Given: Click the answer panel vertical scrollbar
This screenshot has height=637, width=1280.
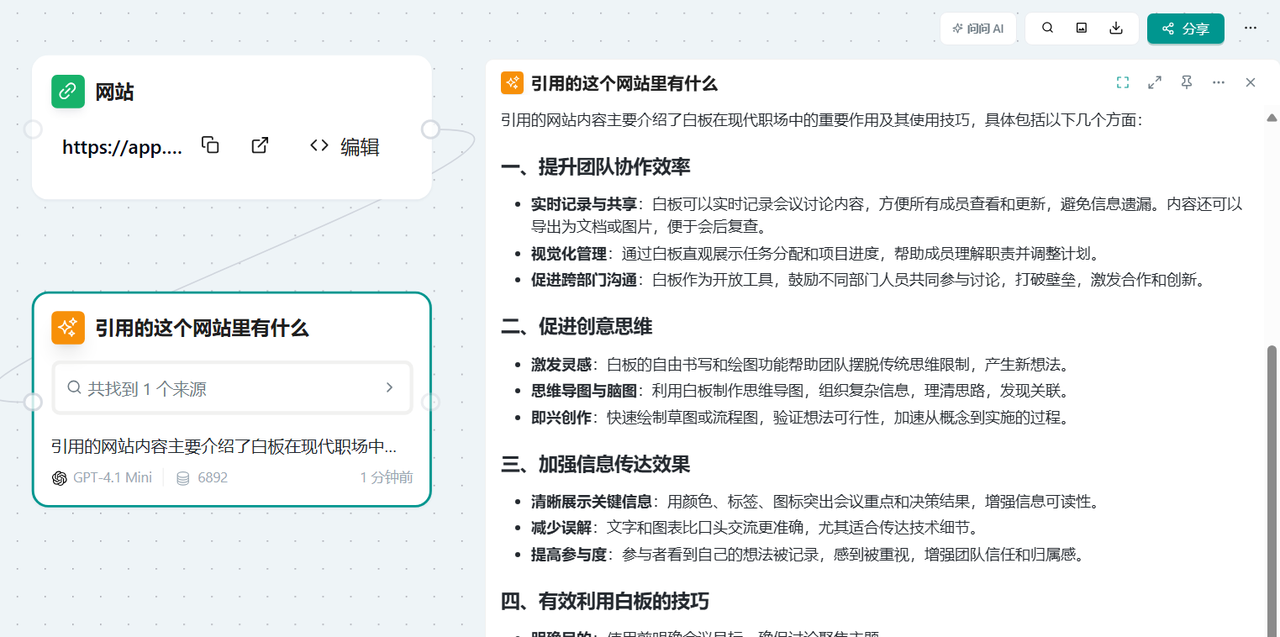Looking at the screenshot, I should [x=1272, y=480].
